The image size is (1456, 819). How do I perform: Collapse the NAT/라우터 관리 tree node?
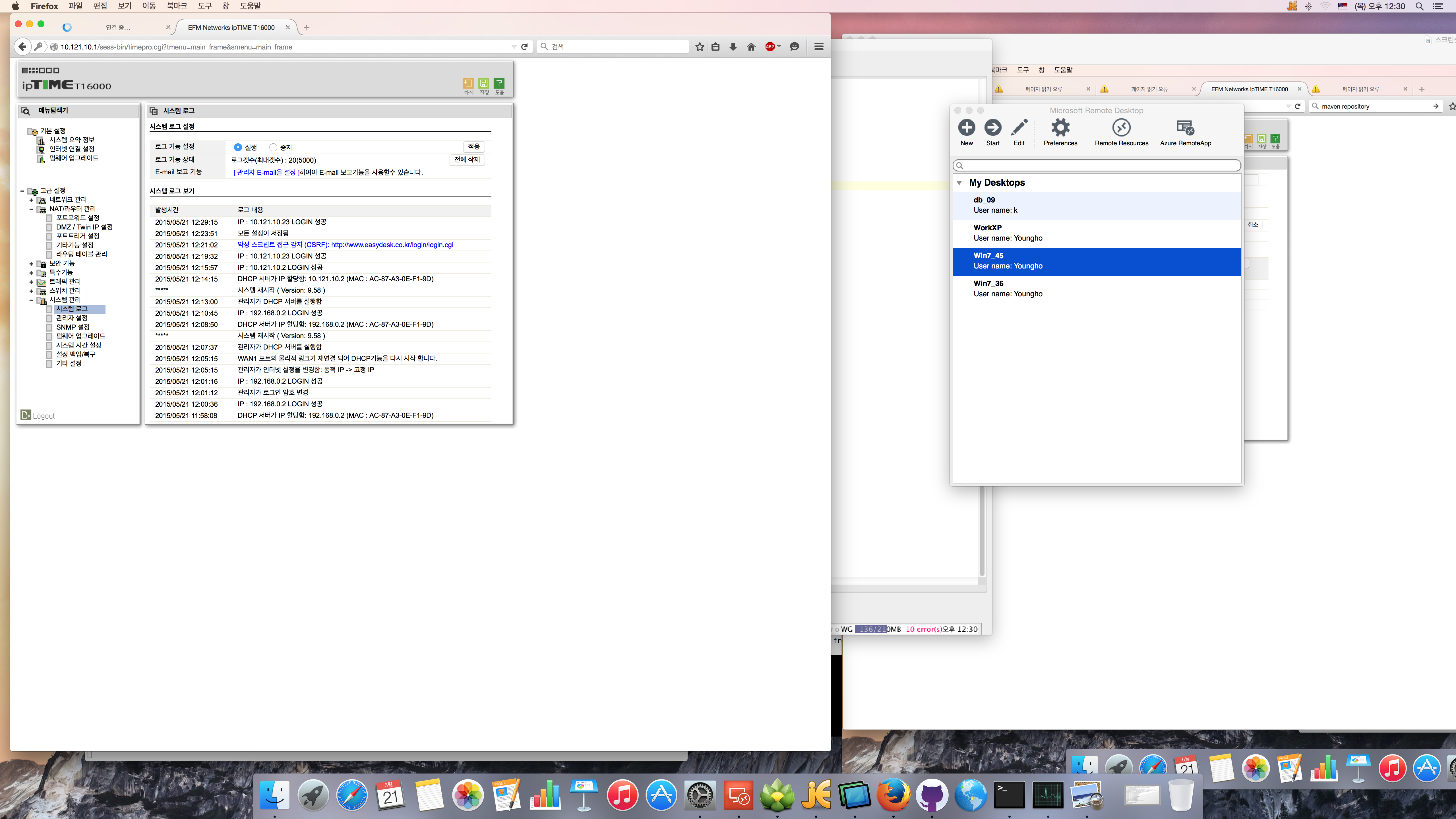(x=31, y=209)
